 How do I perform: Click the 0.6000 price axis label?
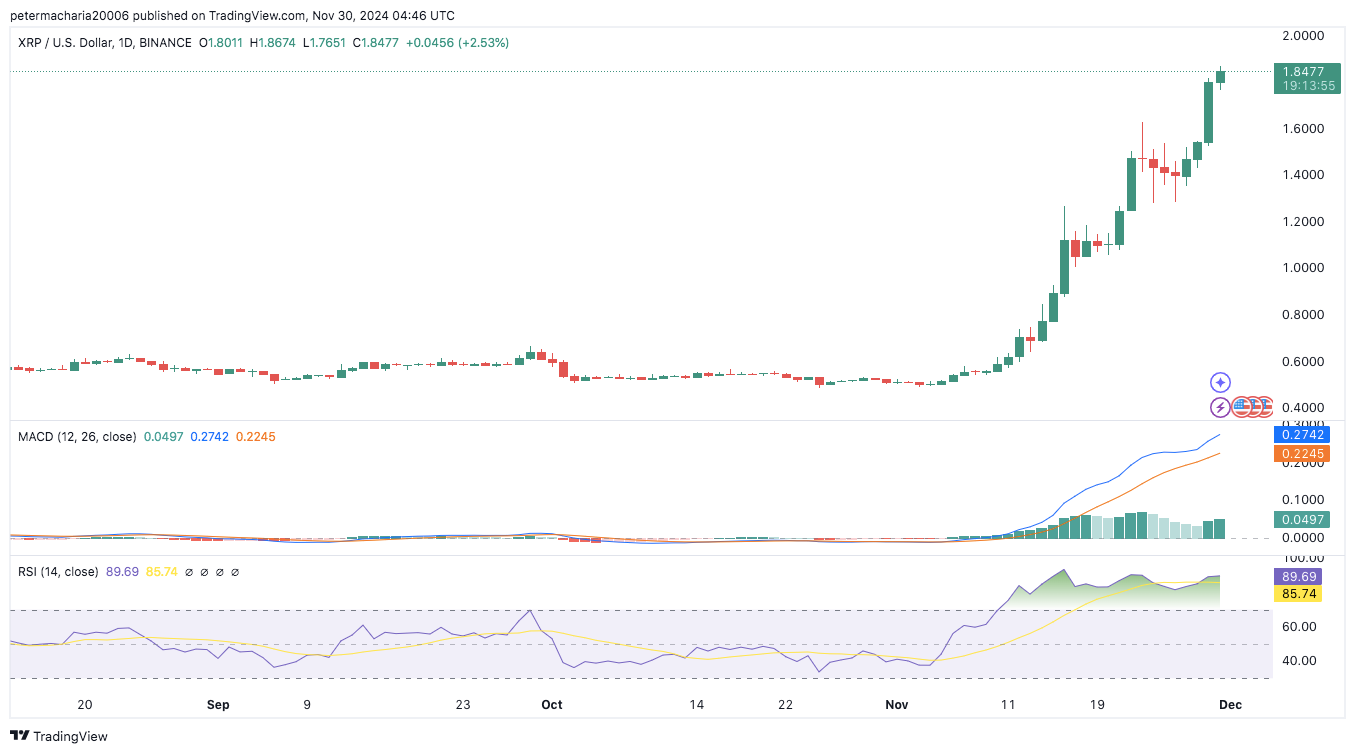(1303, 361)
